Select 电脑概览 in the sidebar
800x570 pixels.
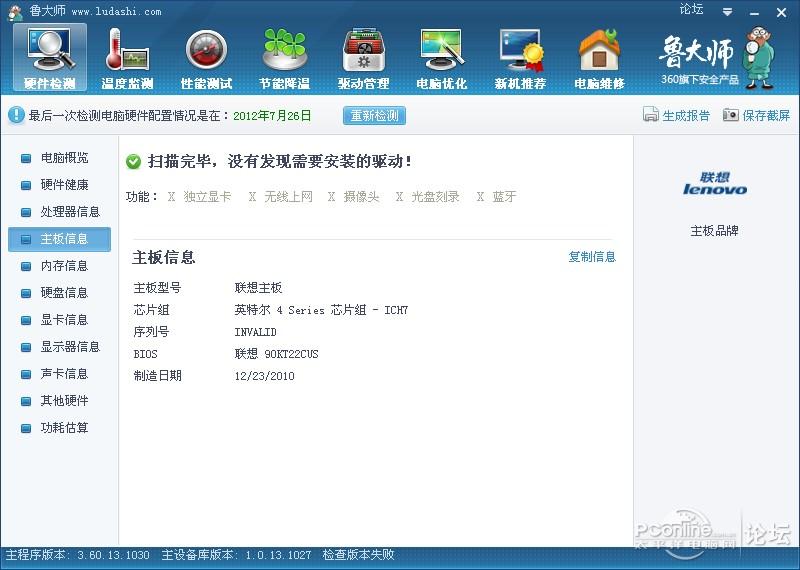(x=59, y=158)
